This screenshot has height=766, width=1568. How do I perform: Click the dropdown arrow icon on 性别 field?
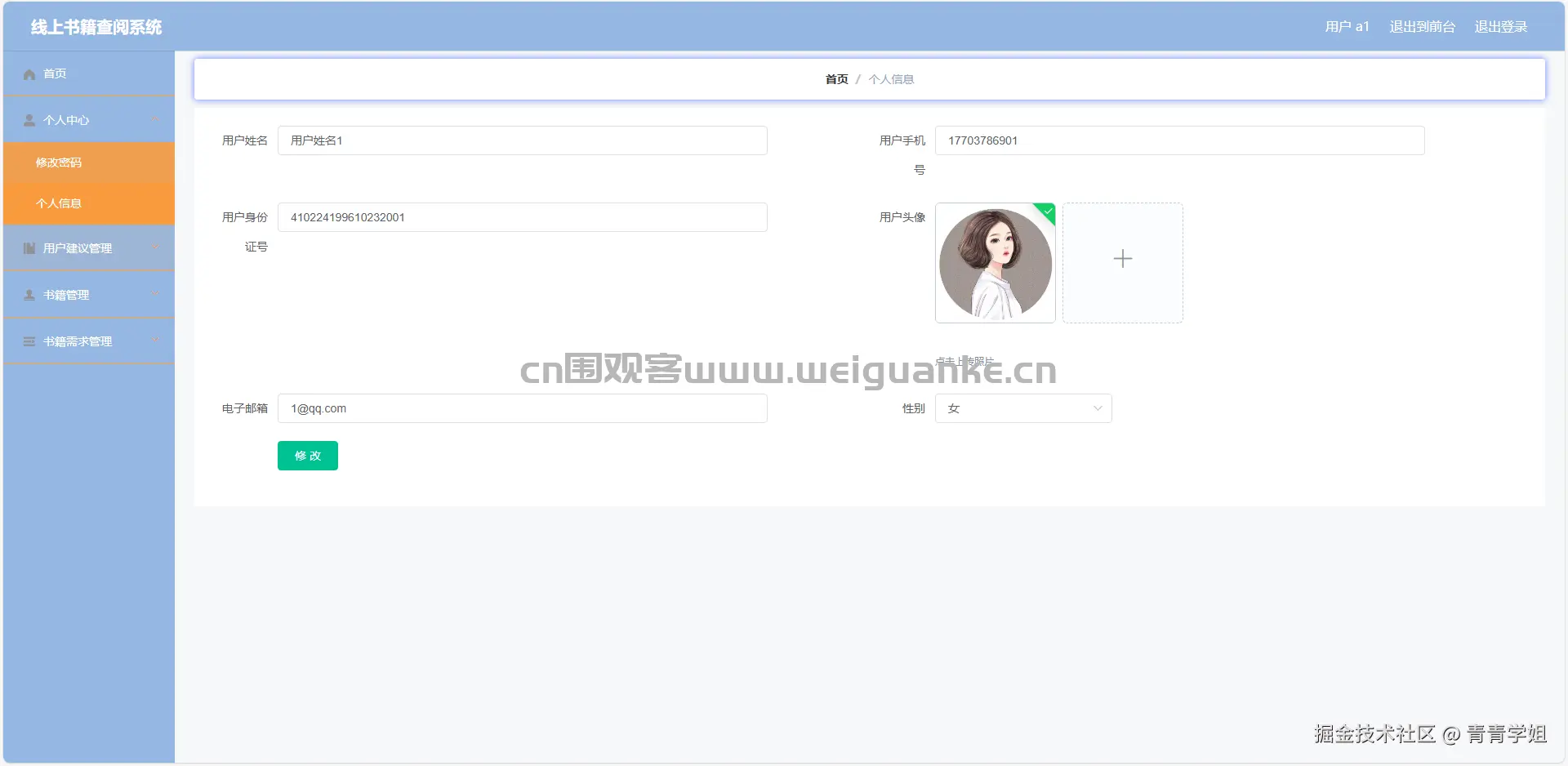click(x=1097, y=408)
